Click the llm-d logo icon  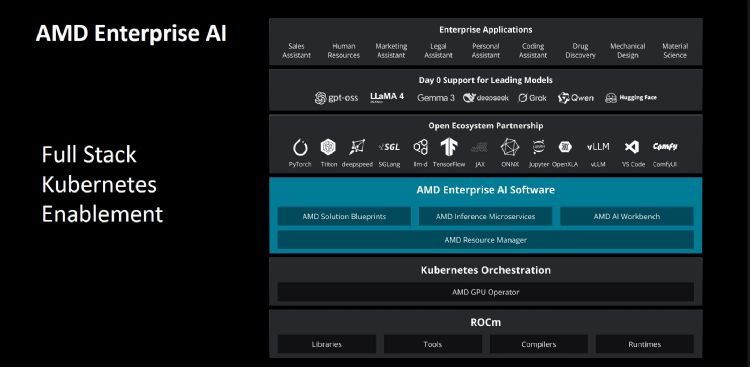point(421,147)
